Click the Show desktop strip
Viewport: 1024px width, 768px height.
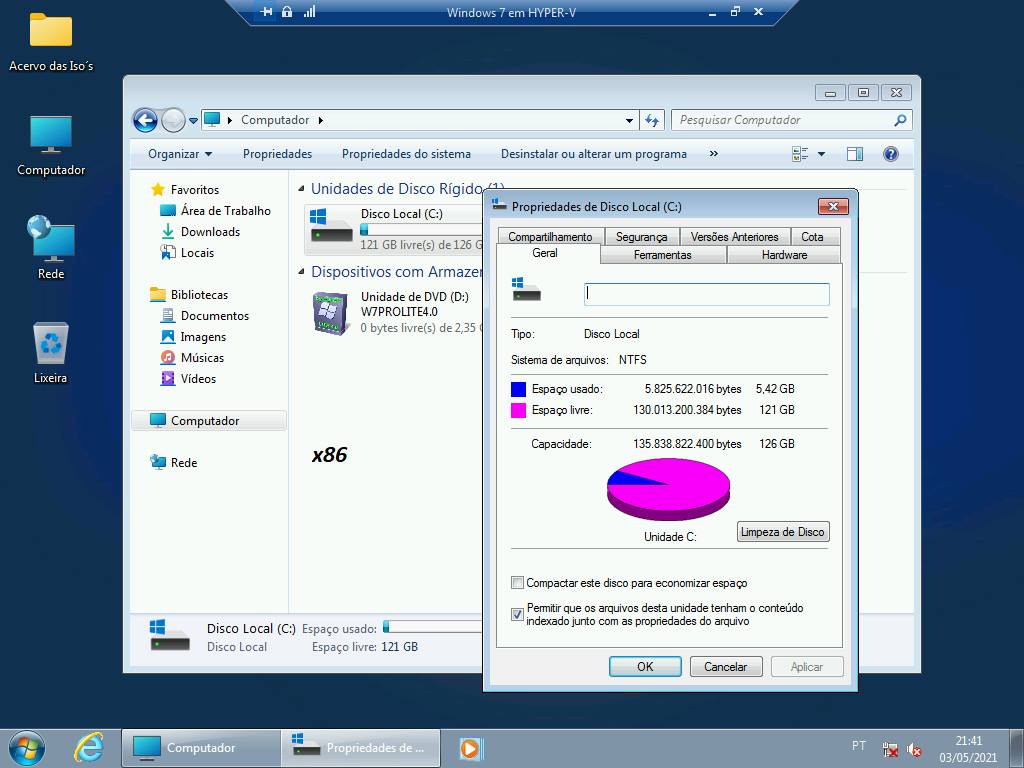tap(1016, 748)
